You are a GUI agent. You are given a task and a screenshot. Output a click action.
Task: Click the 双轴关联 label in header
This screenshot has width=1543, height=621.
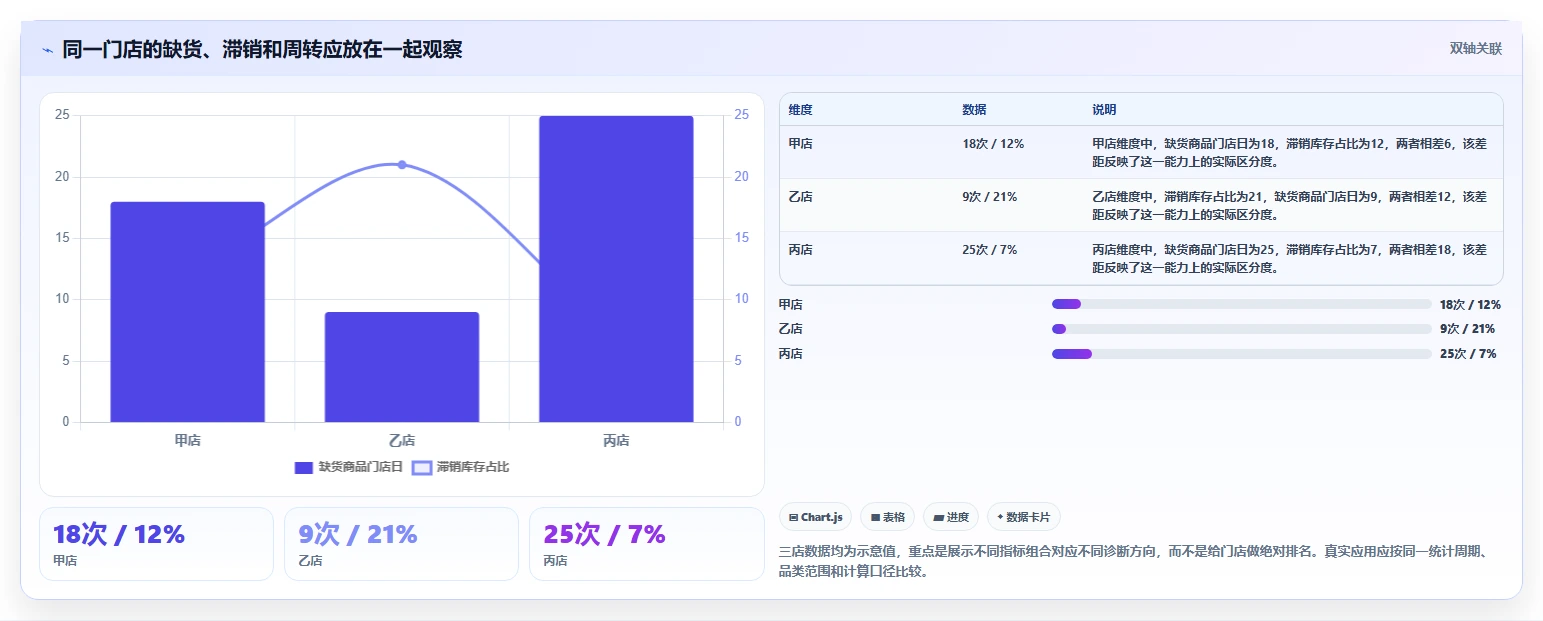click(1476, 49)
